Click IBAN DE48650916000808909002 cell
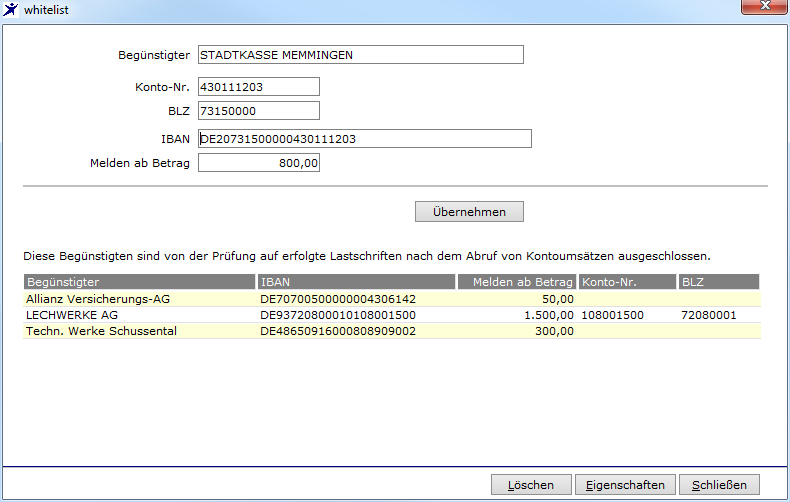 coord(338,331)
